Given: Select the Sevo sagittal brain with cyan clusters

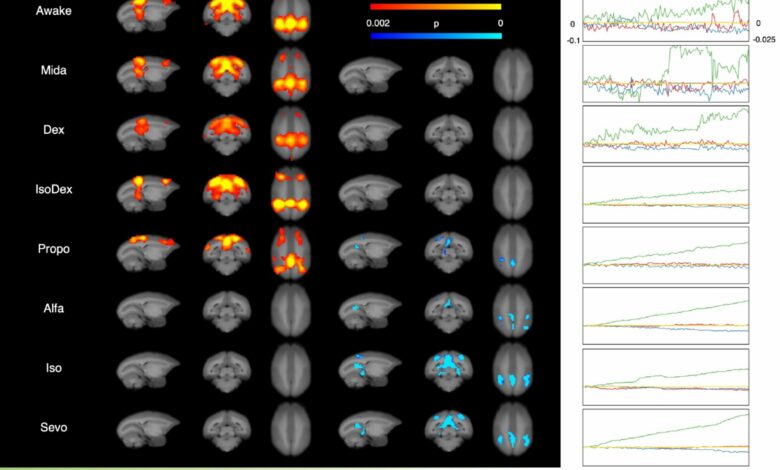Looking at the screenshot, I should tap(371, 431).
